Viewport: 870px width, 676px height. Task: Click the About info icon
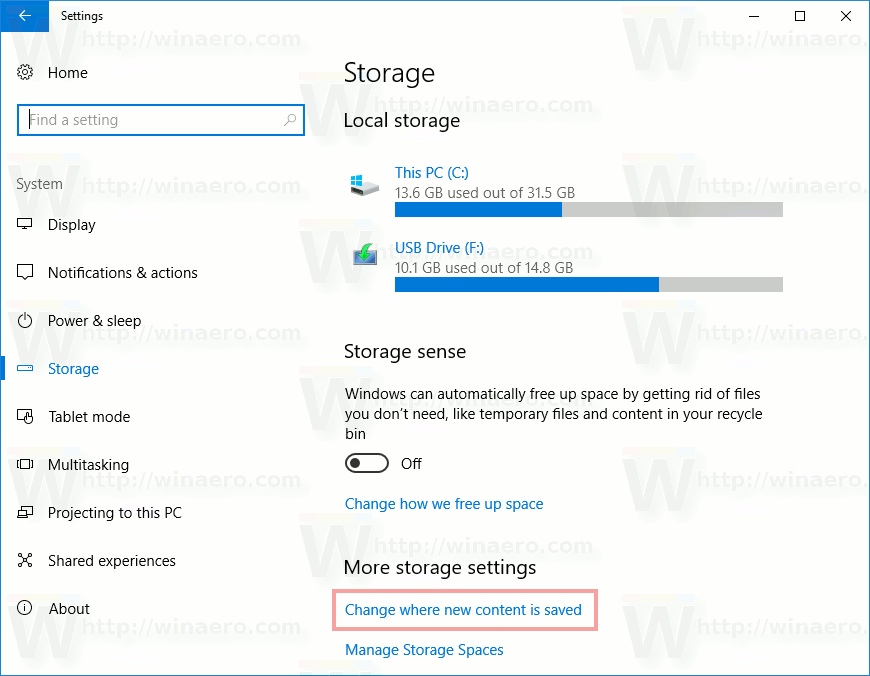pyautogui.click(x=26, y=609)
